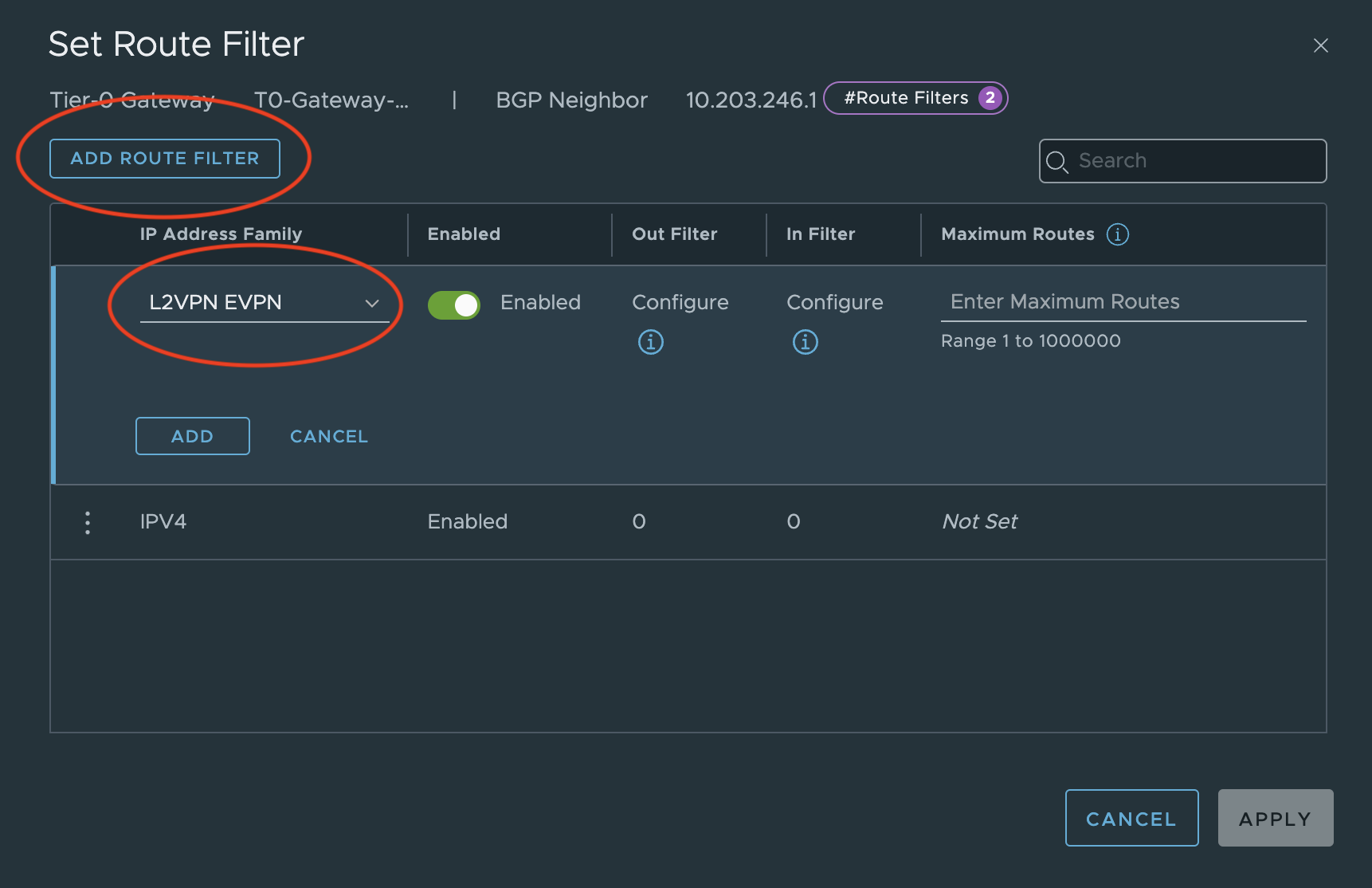Click the search magnifier icon

pyautogui.click(x=1057, y=162)
